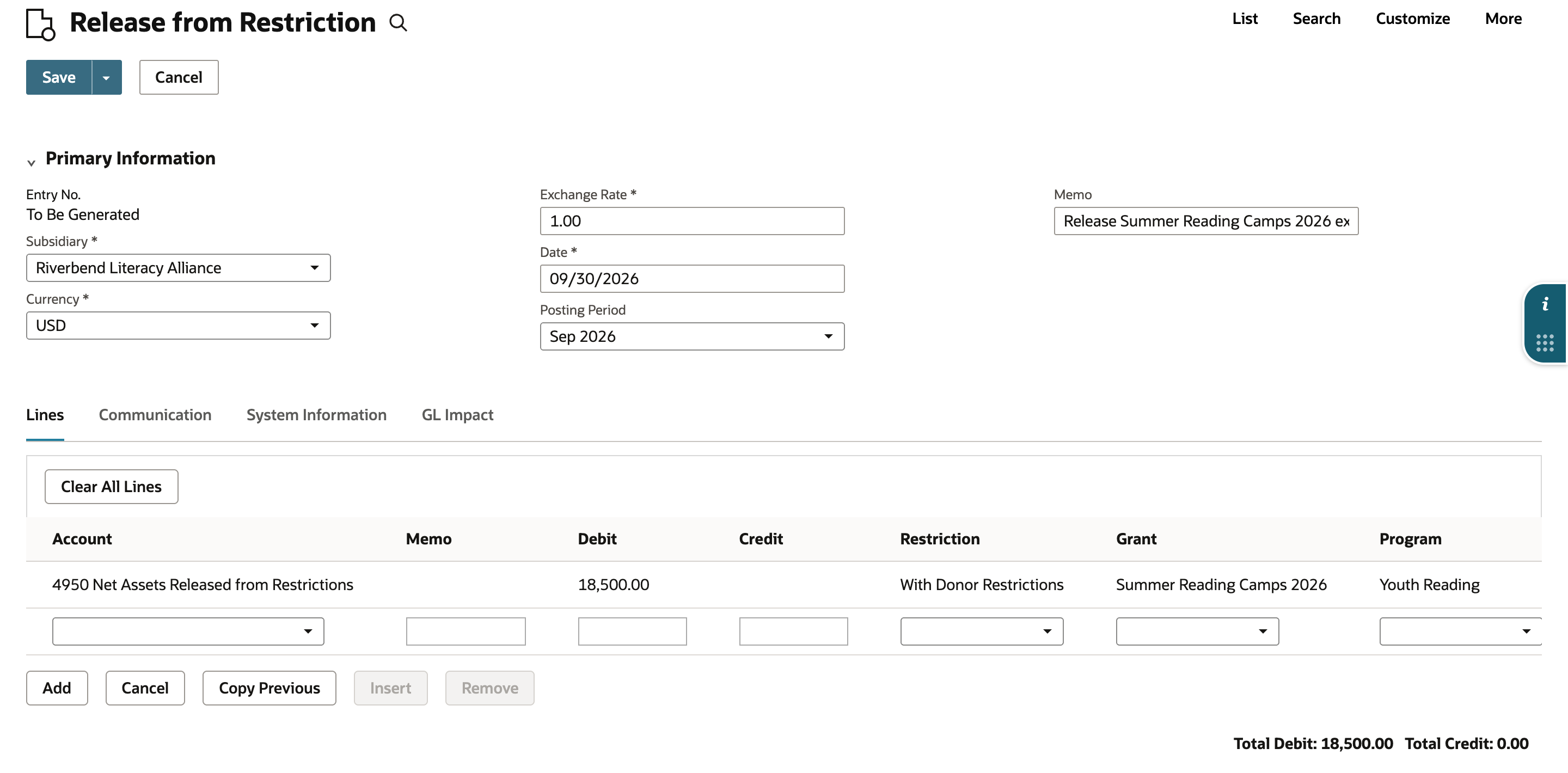Open the new line Account dropdown
Screen dimensions: 1568x773
coord(188,631)
